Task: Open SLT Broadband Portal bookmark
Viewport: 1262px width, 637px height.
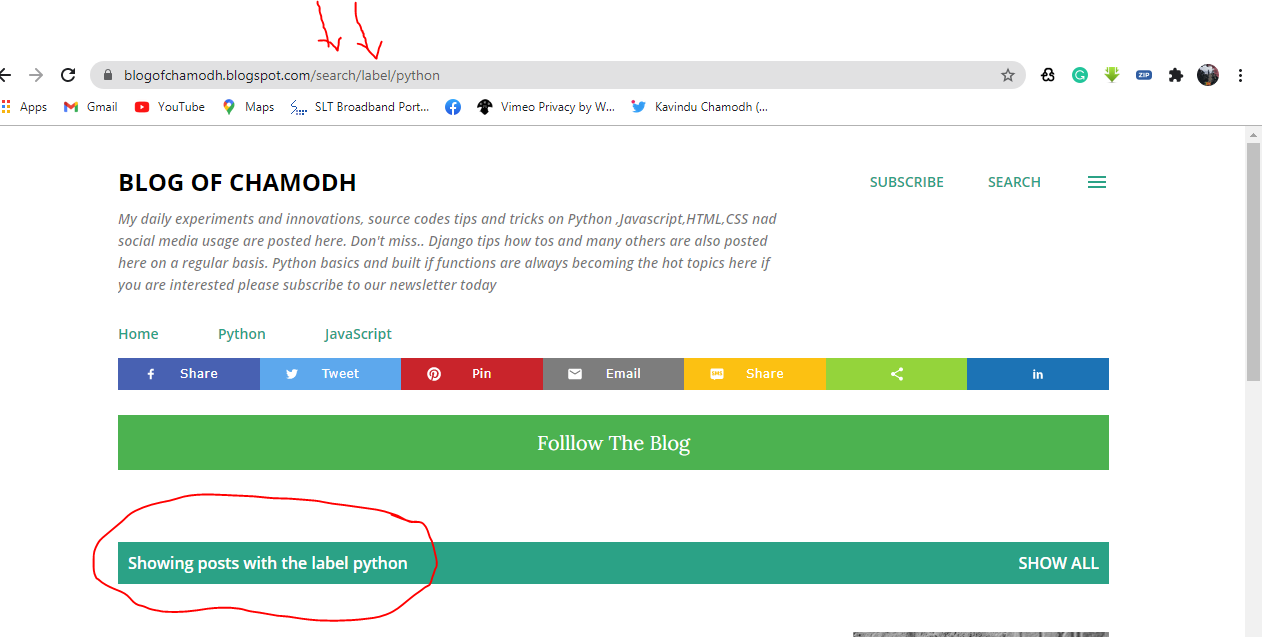Action: [360, 107]
